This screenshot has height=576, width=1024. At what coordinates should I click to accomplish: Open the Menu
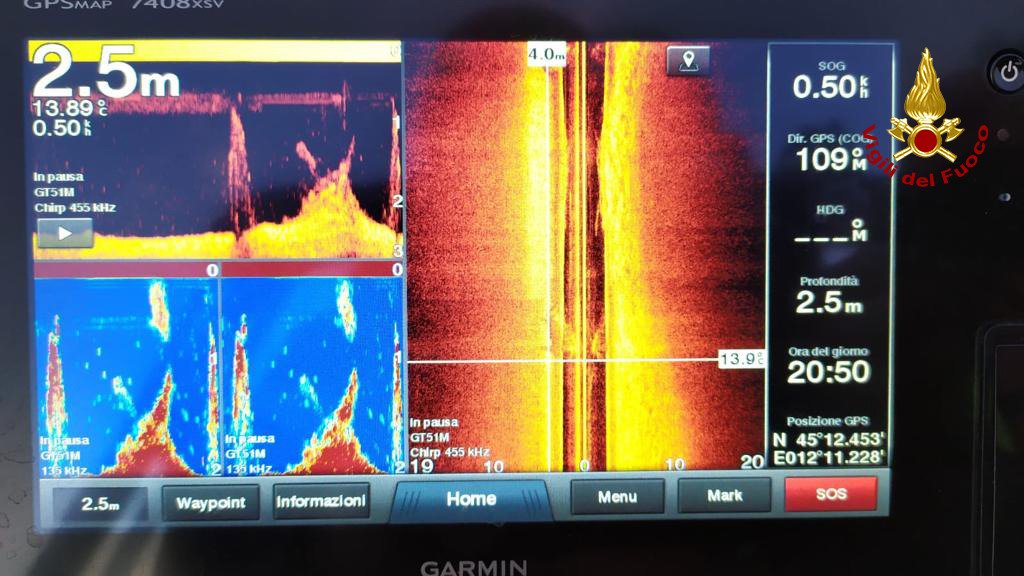click(617, 496)
